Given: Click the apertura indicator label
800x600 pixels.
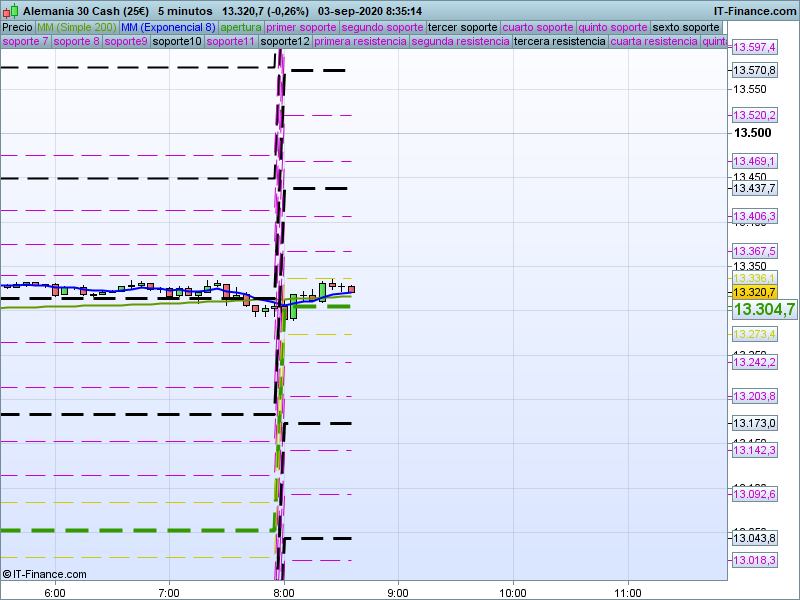Looking at the screenshot, I should click(241, 27).
